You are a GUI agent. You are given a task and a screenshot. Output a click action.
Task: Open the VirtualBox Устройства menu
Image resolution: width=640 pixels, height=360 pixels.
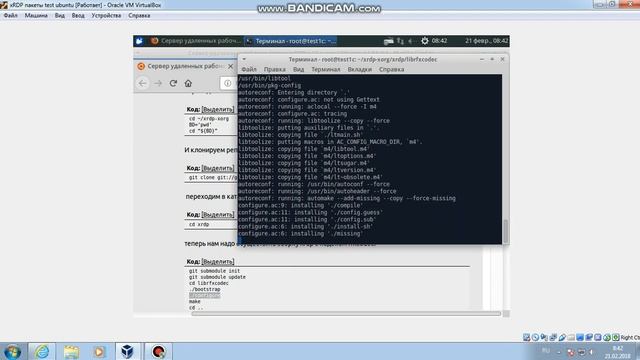(106, 16)
